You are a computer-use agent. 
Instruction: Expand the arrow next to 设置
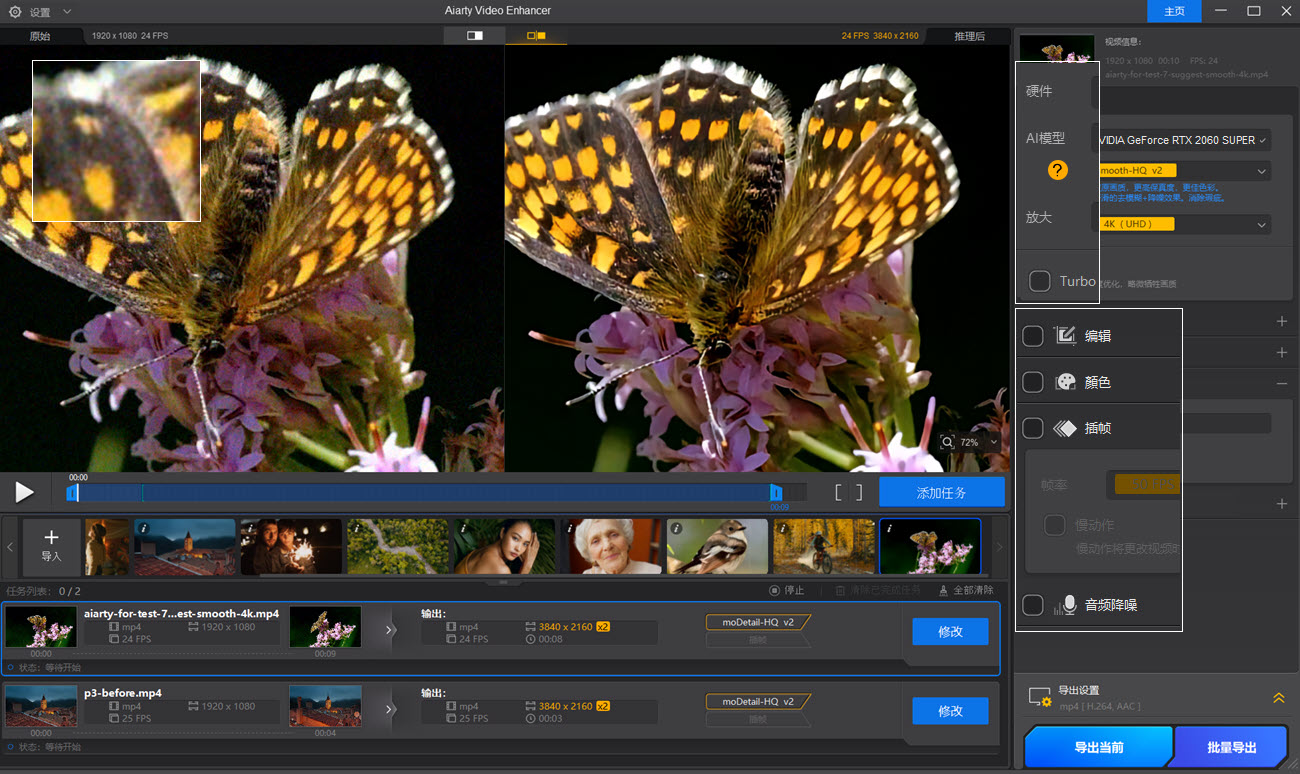[67, 12]
